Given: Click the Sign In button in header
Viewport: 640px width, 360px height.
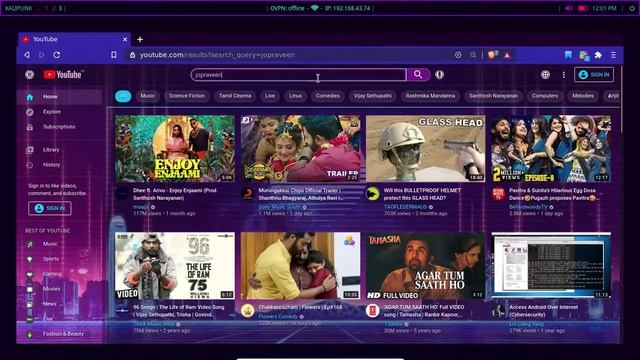Looking at the screenshot, I should pyautogui.click(x=594, y=75).
